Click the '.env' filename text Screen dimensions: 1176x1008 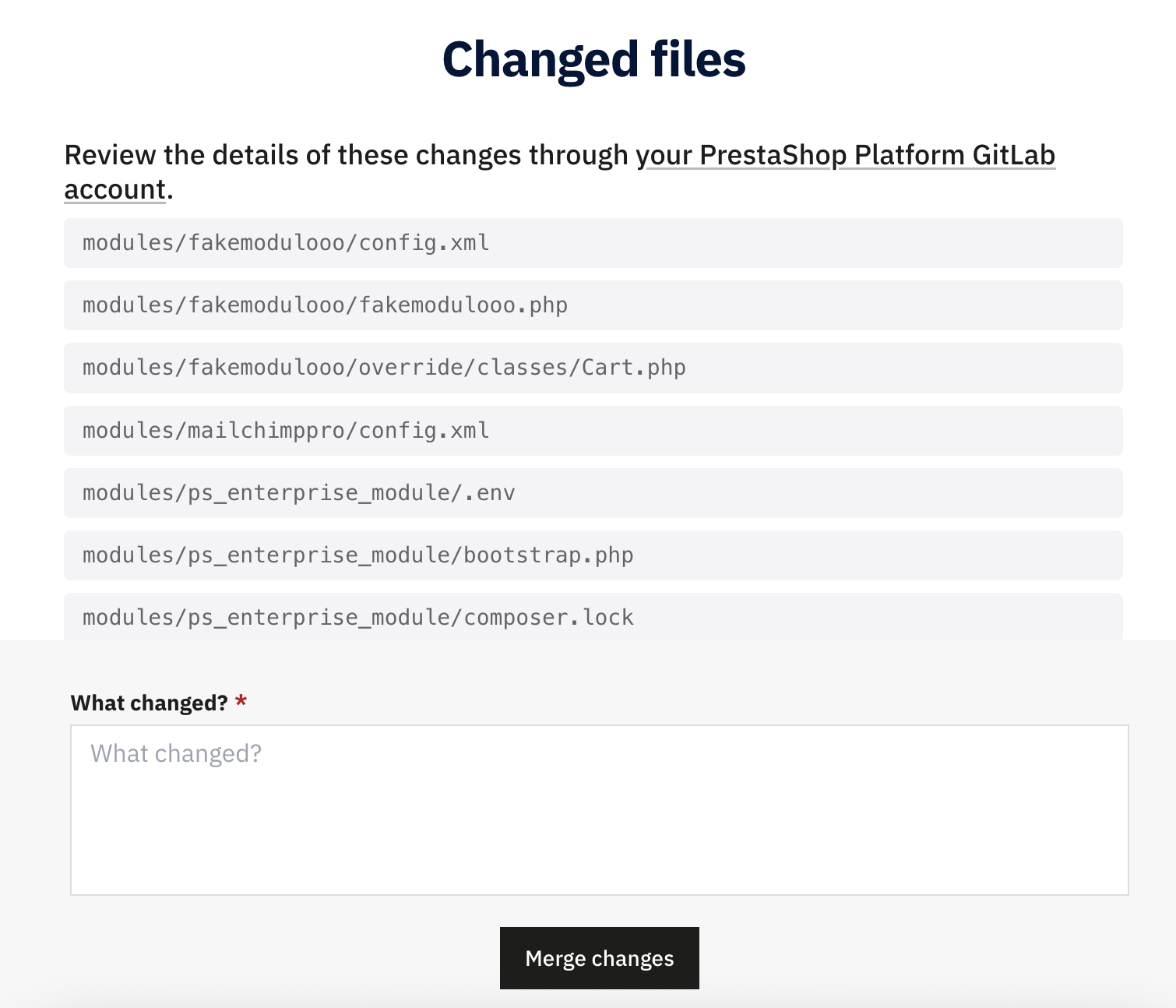[490, 493]
